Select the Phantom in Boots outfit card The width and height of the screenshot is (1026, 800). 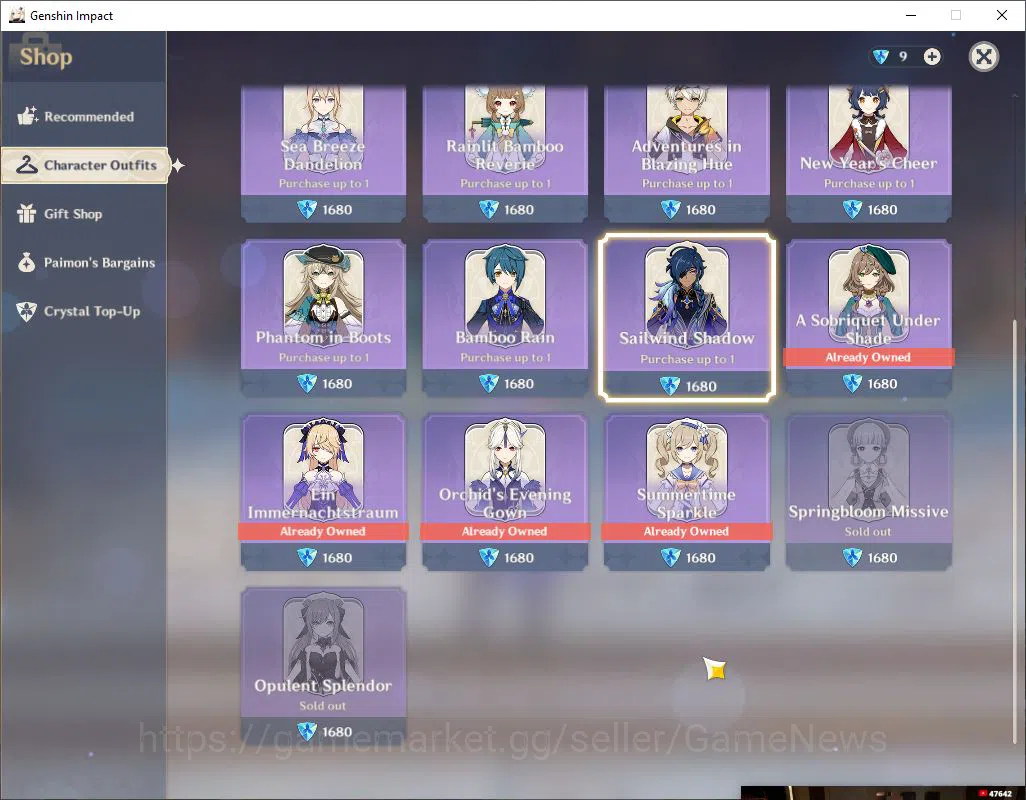(323, 318)
